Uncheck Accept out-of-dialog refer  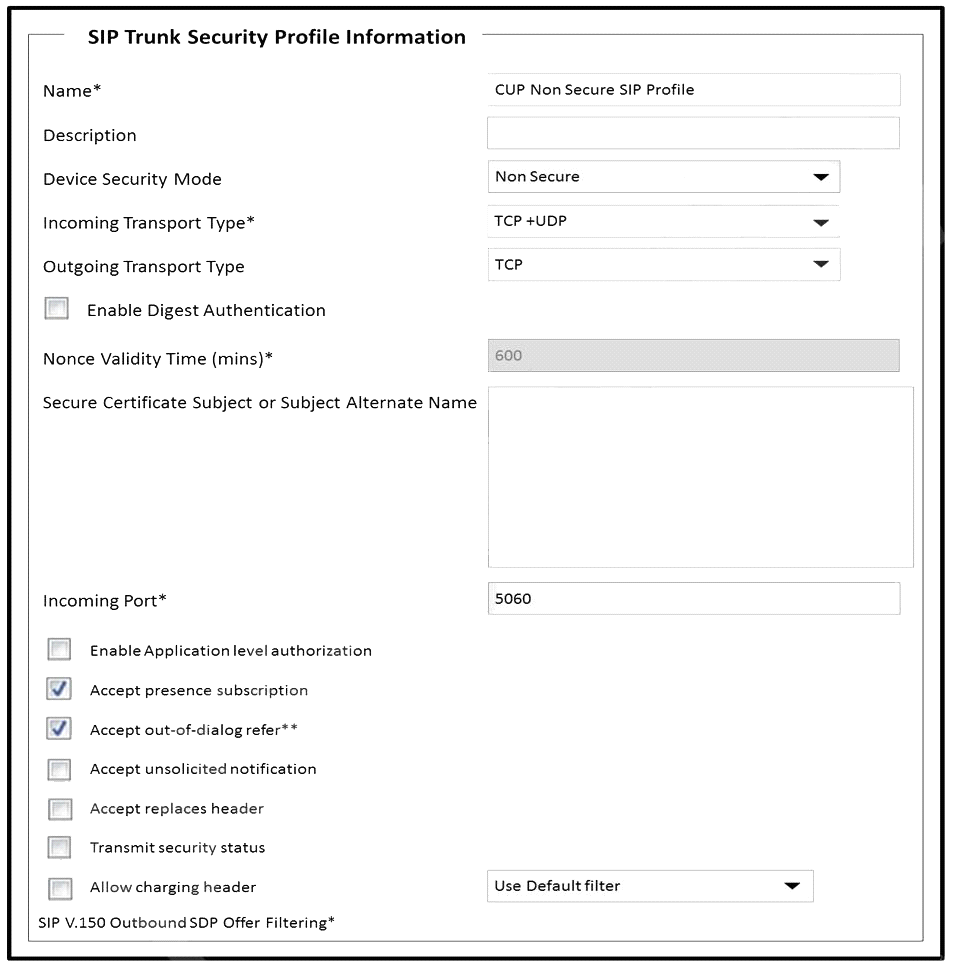[59, 729]
